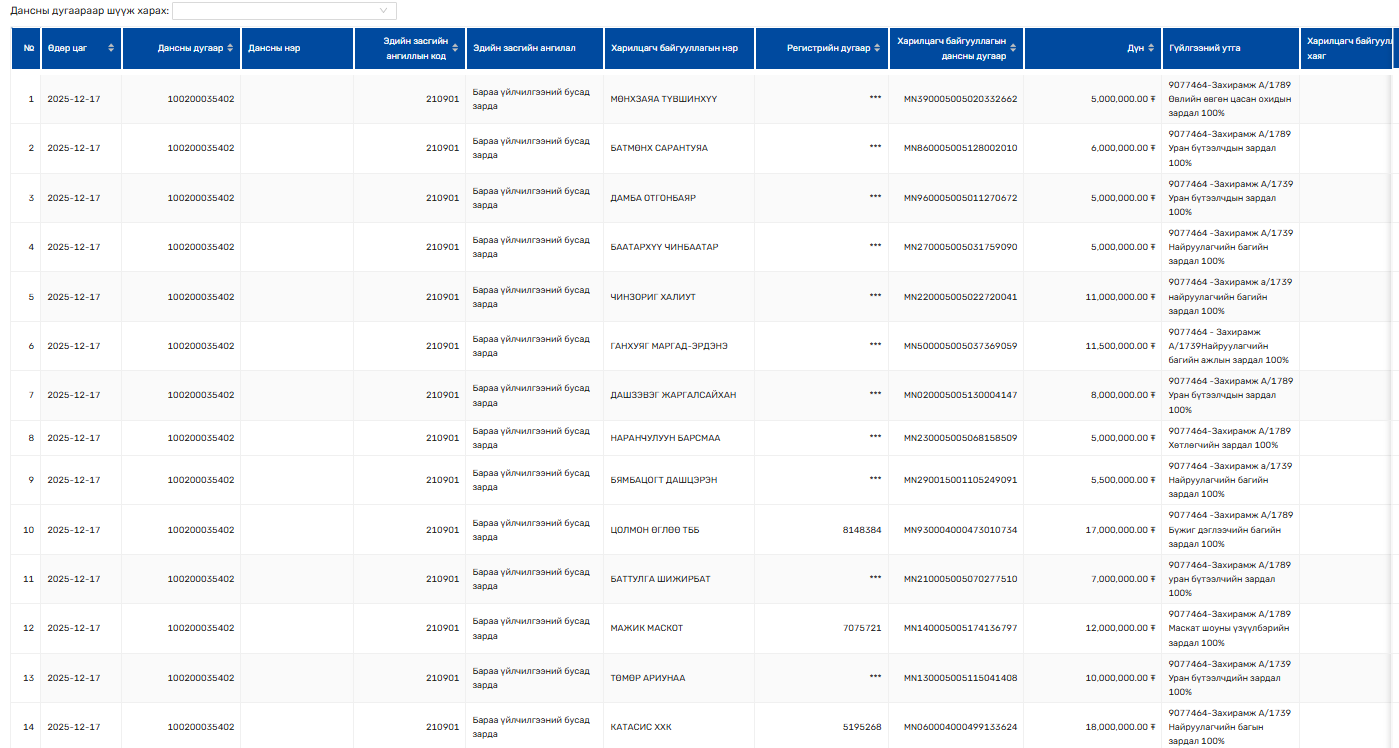Sort by Өдөр цаг column sort icon

111,48
